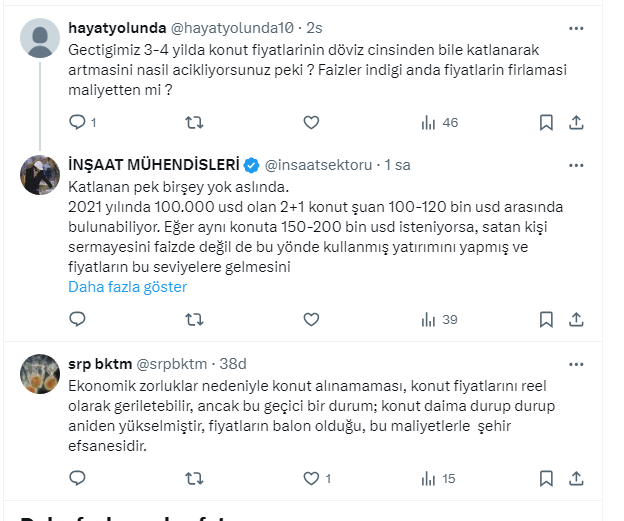The width and height of the screenshot is (624, 521).
Task: Open srp bktm's profile avatar
Action: (x=41, y=374)
